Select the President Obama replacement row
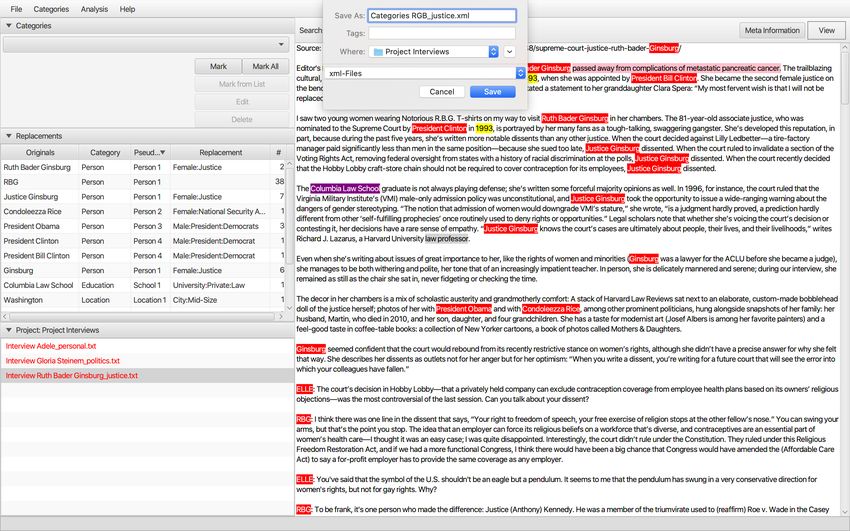 pyautogui.click(x=143, y=226)
